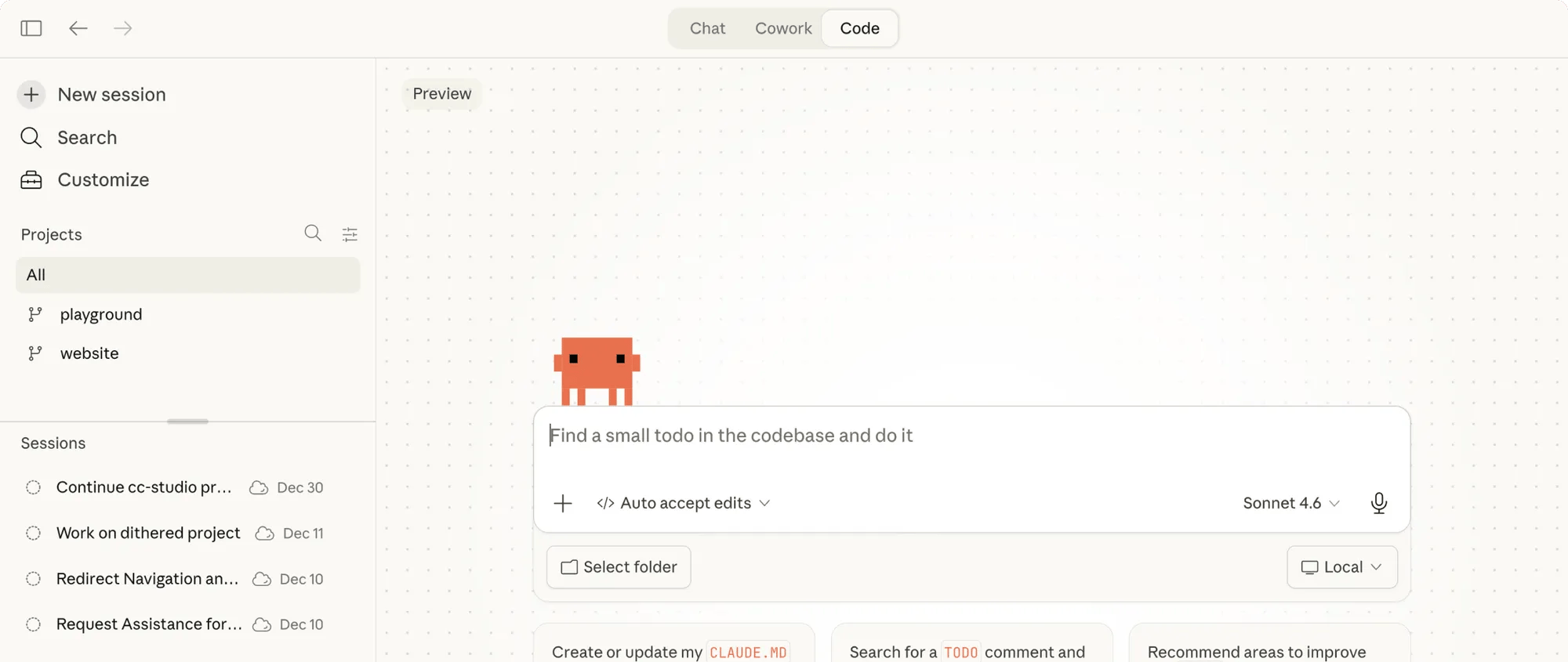Click the Sessions section heading
Screen dimensions: 1568x662
tap(53, 443)
